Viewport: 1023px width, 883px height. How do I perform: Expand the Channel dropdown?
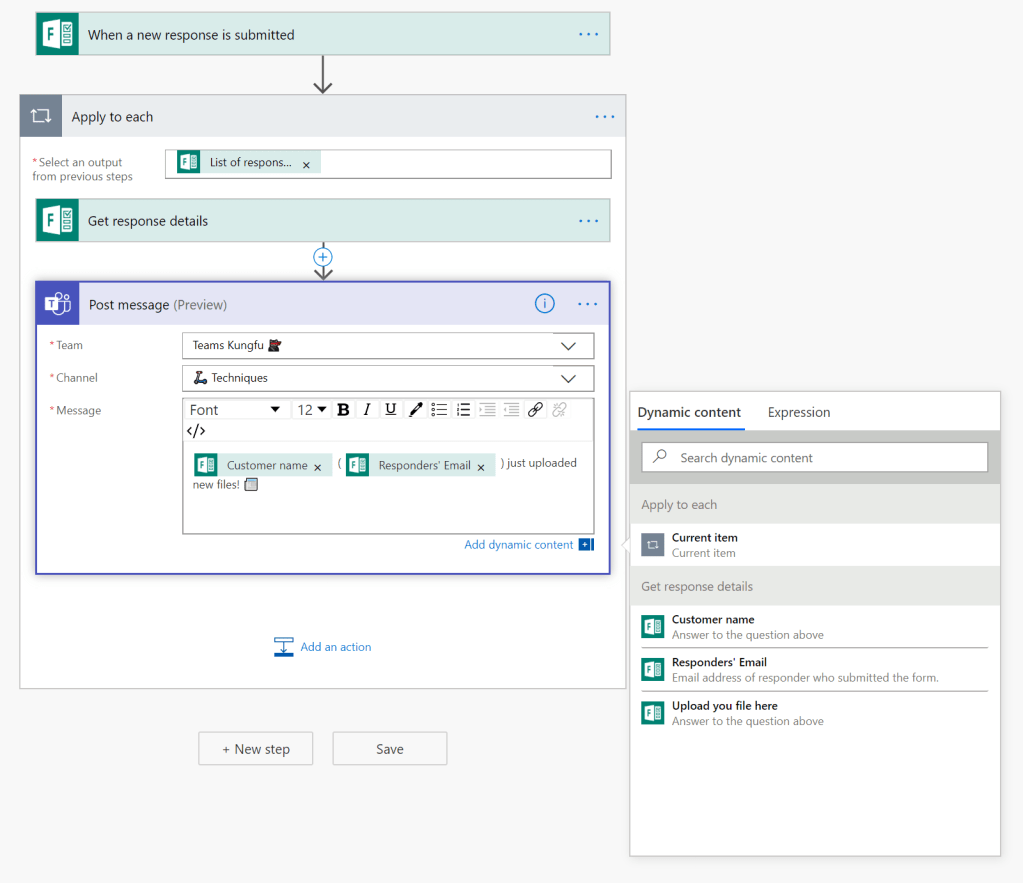[568, 379]
